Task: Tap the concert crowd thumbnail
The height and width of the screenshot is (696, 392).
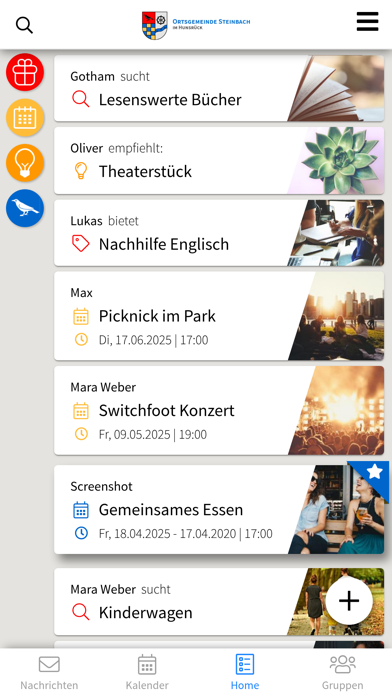Action: click(x=336, y=410)
